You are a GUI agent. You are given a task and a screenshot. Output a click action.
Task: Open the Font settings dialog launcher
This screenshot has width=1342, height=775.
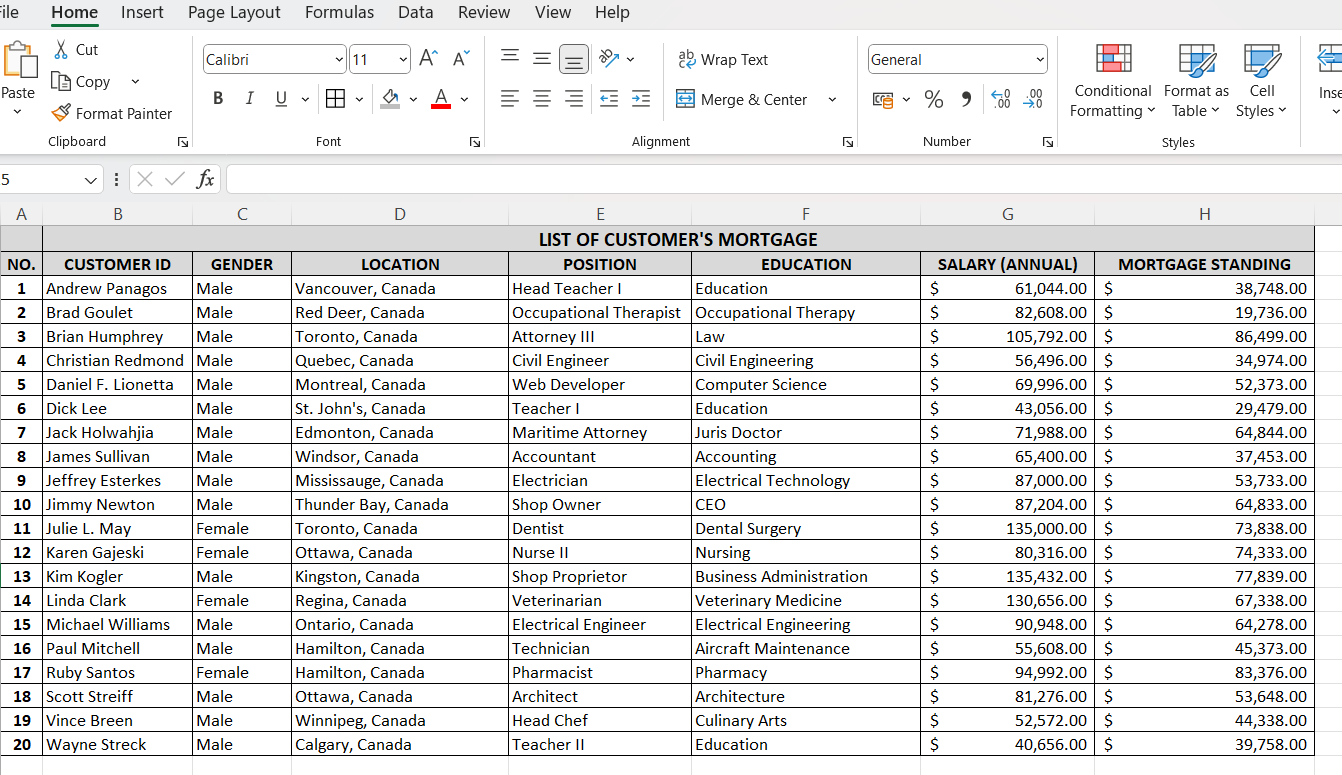click(x=475, y=142)
